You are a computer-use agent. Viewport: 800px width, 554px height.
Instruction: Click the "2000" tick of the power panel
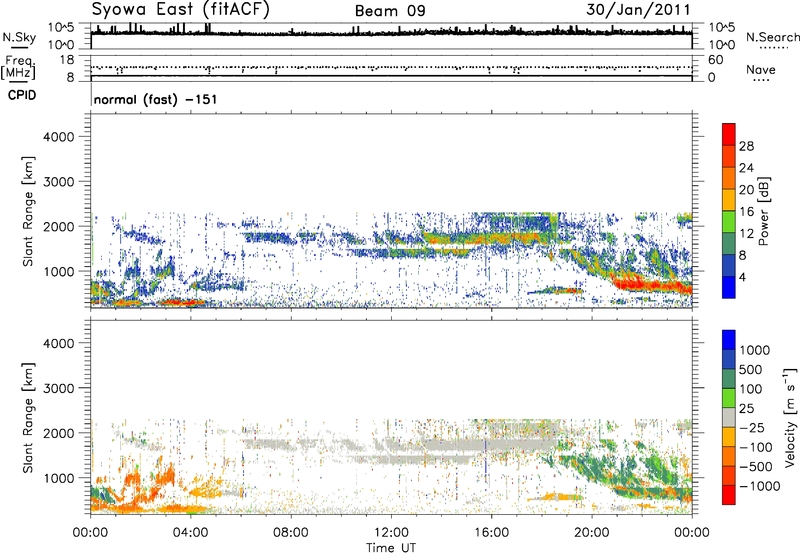(58, 226)
